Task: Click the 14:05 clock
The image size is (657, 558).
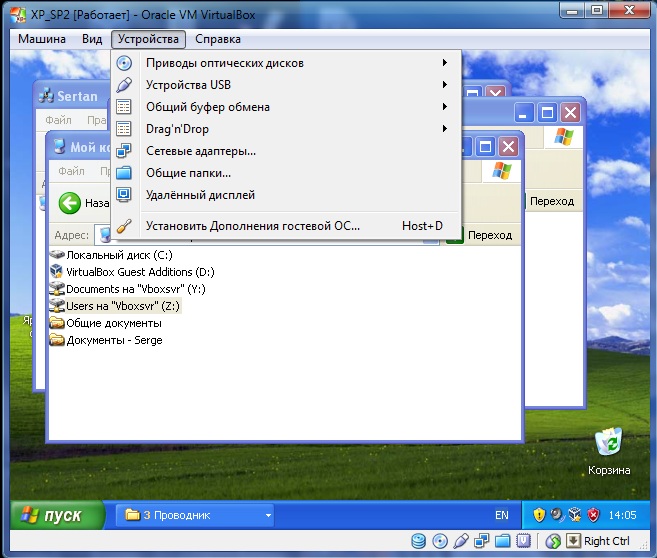Action: tap(622, 515)
